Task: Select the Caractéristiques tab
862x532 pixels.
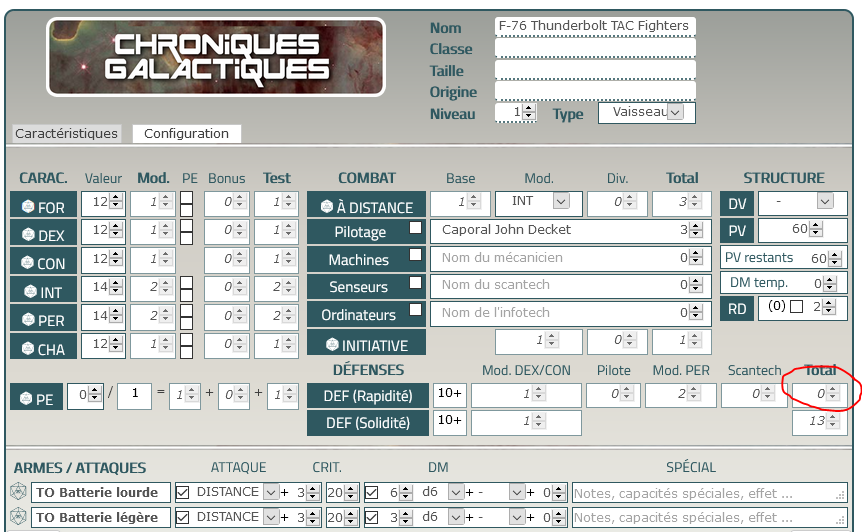Action: pyautogui.click(x=66, y=133)
